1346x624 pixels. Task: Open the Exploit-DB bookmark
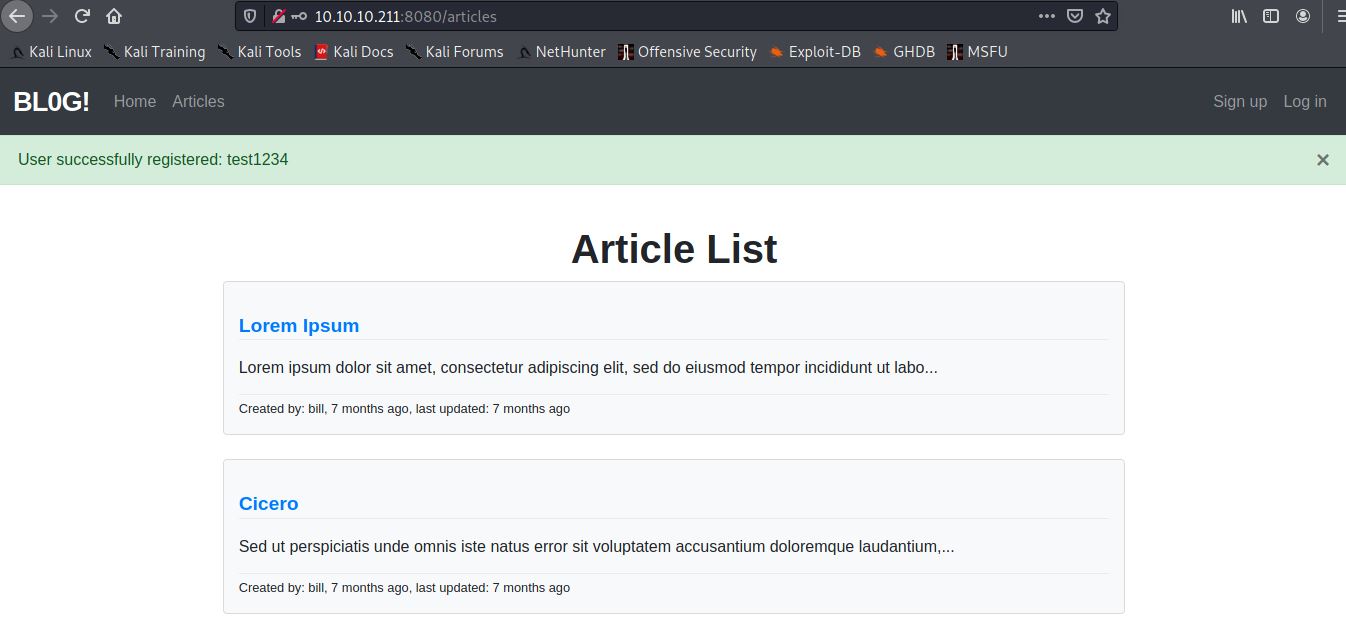[823, 52]
